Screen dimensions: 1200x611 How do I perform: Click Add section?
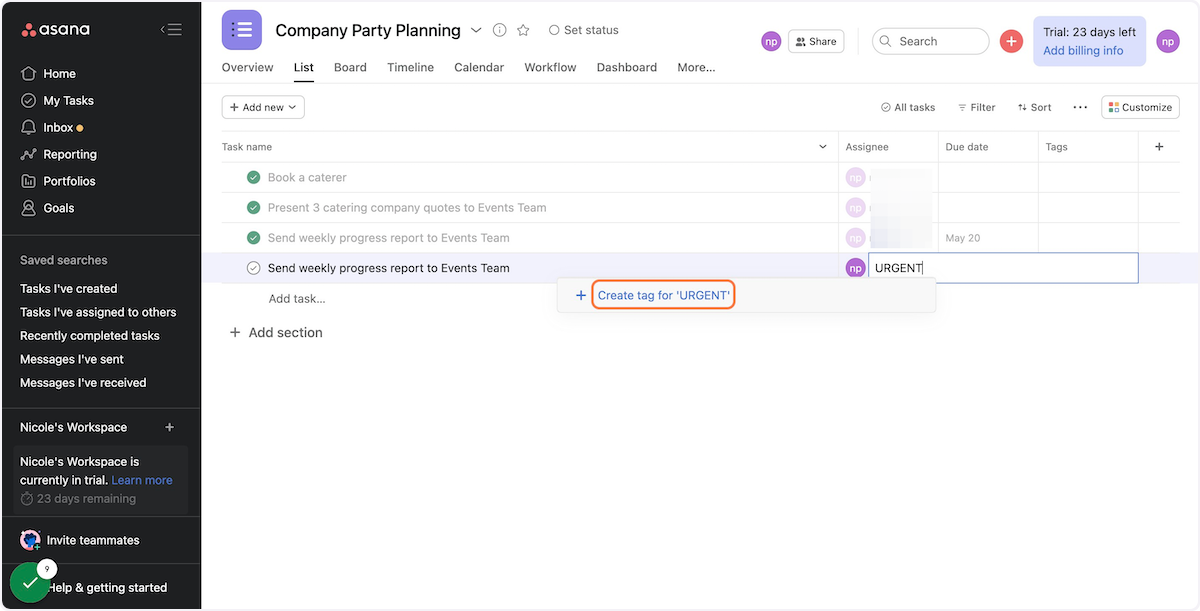click(x=275, y=333)
